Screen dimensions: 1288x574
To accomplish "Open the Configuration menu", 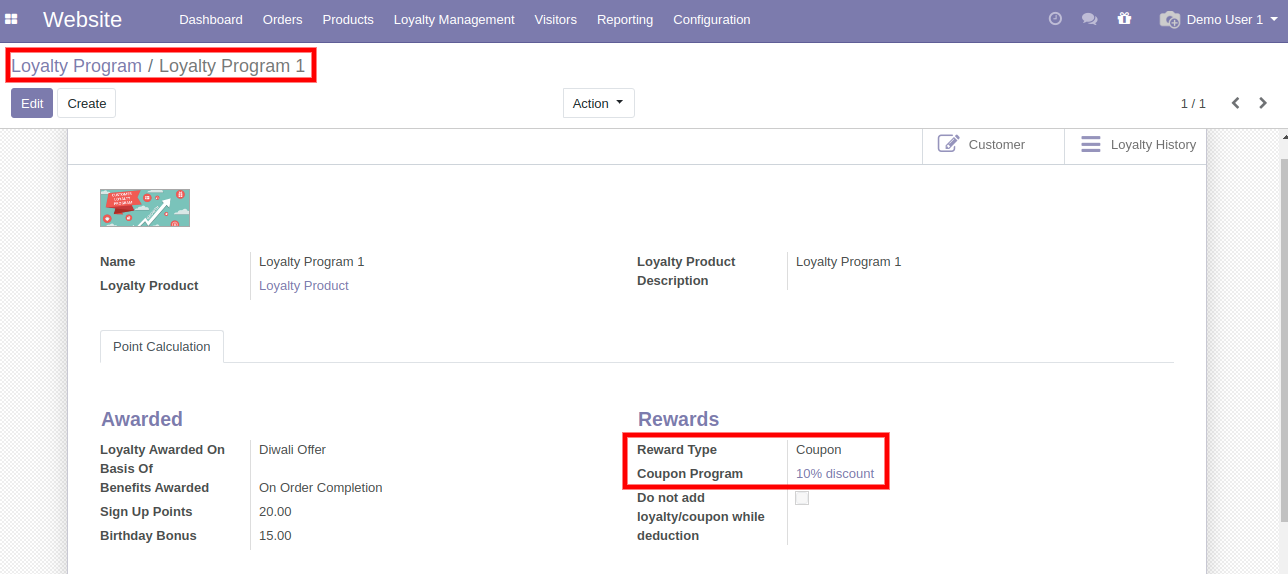I will 711,19.
